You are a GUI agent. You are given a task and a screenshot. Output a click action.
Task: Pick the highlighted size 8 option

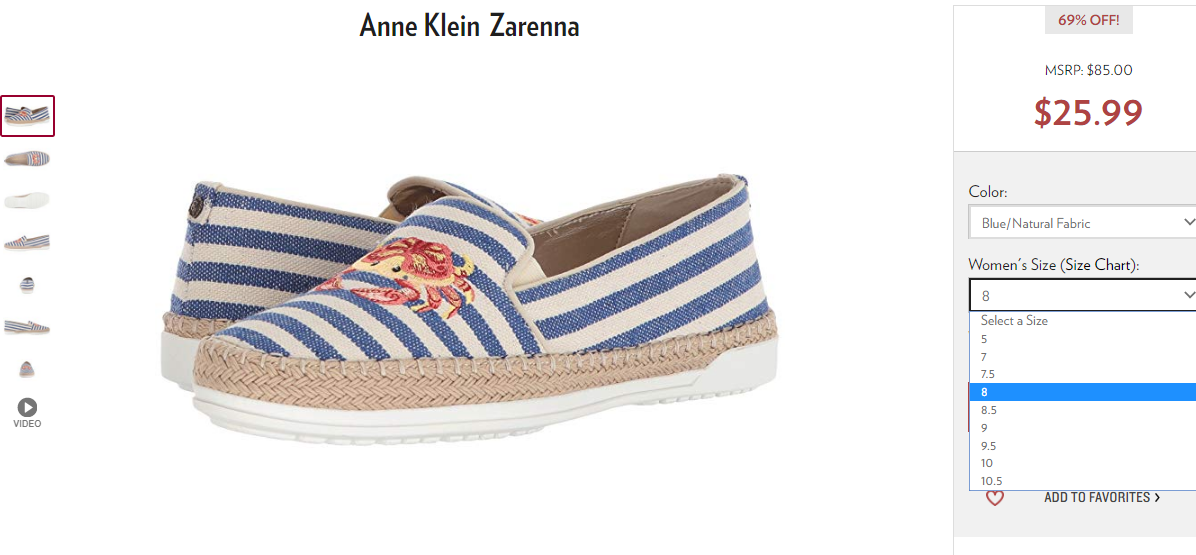click(1082, 392)
